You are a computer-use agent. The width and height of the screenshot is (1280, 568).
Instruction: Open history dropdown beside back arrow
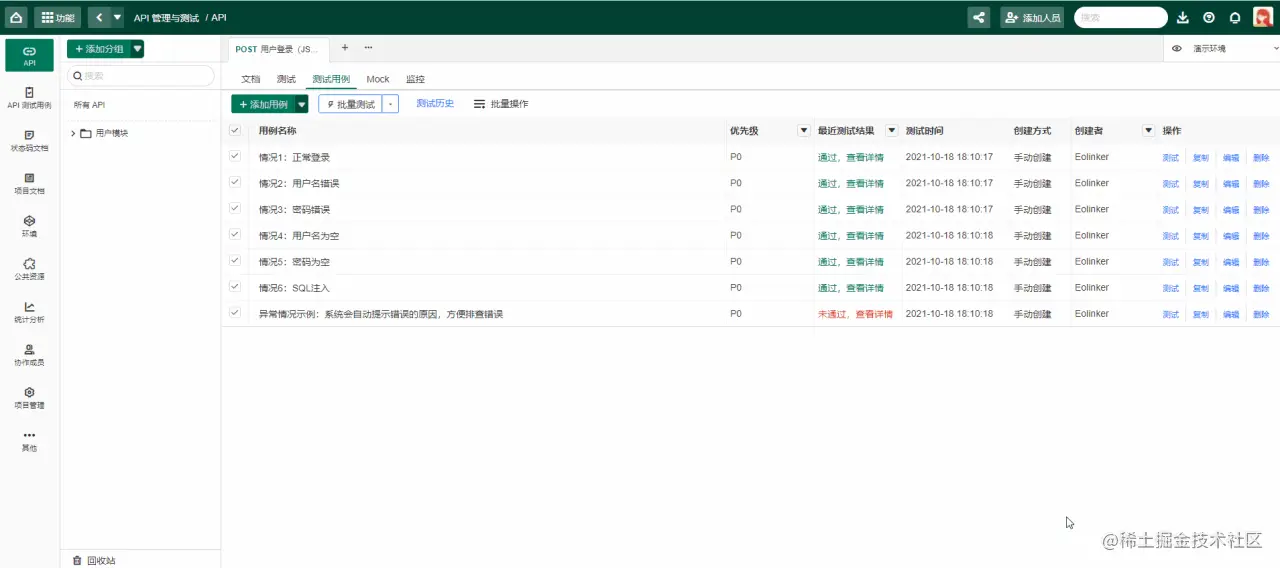click(117, 17)
